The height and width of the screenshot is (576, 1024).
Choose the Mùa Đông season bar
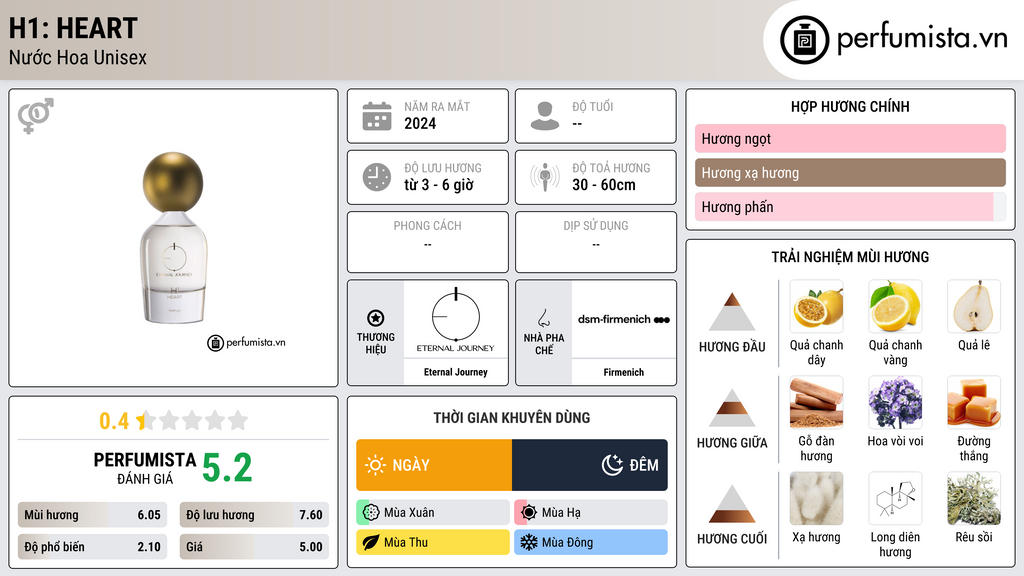(x=591, y=542)
